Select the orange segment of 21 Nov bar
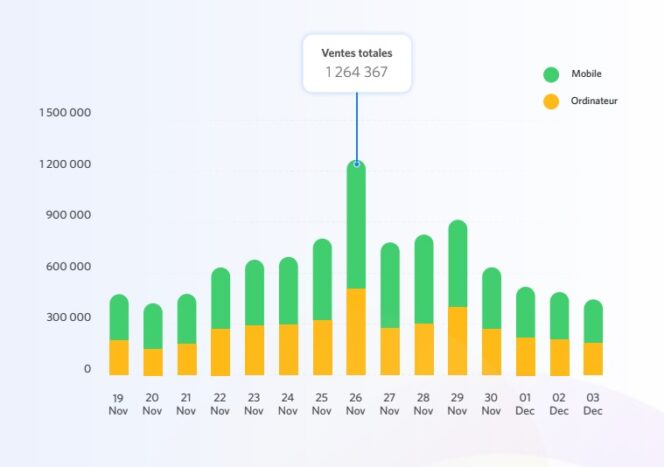Image resolution: width=664 pixels, height=467 pixels. coord(187,359)
